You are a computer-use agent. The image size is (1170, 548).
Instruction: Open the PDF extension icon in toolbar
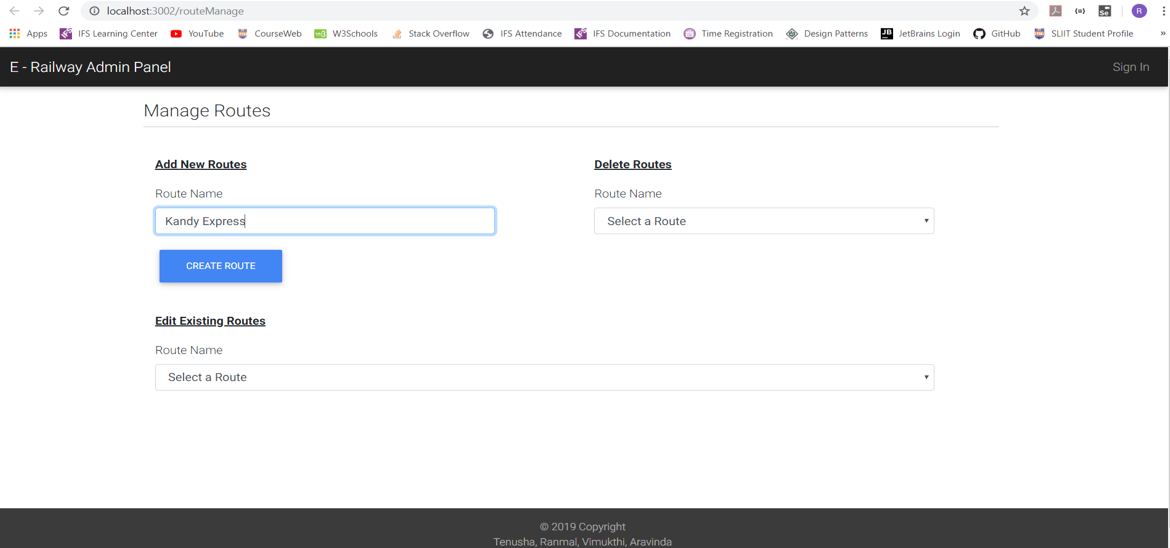[1055, 11]
